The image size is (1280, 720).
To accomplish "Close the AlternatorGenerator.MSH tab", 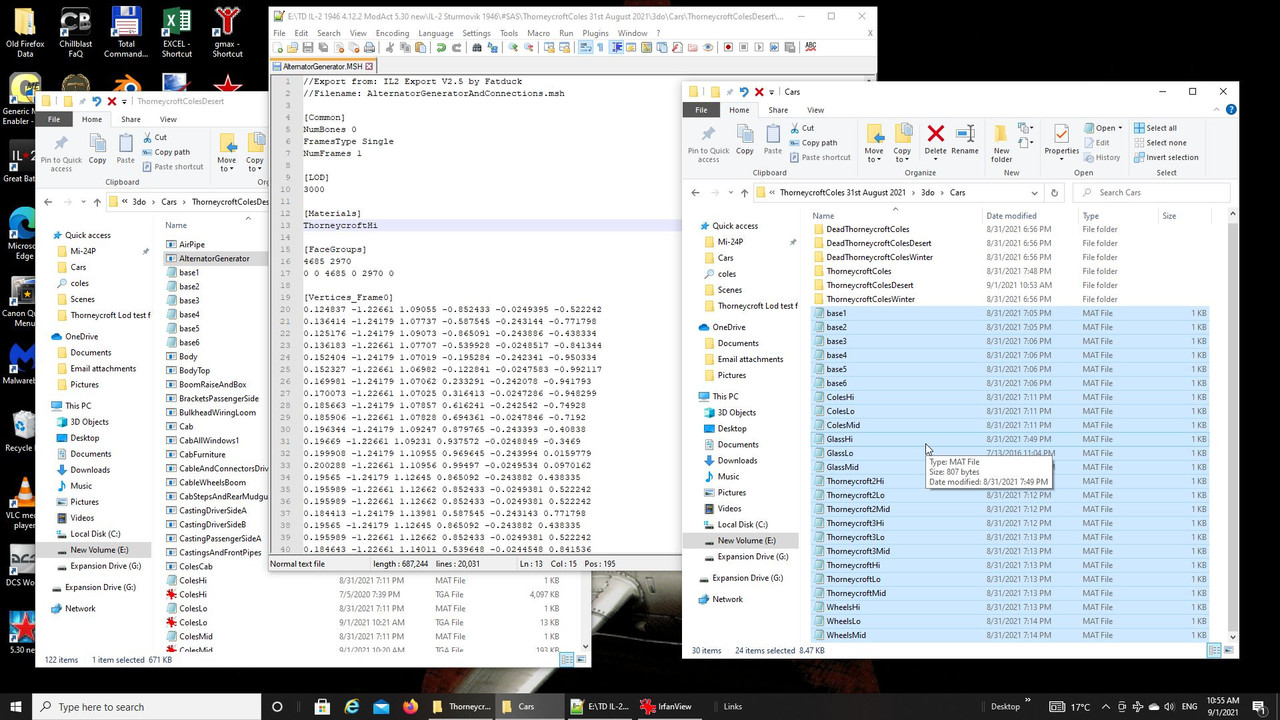I will [x=370, y=66].
